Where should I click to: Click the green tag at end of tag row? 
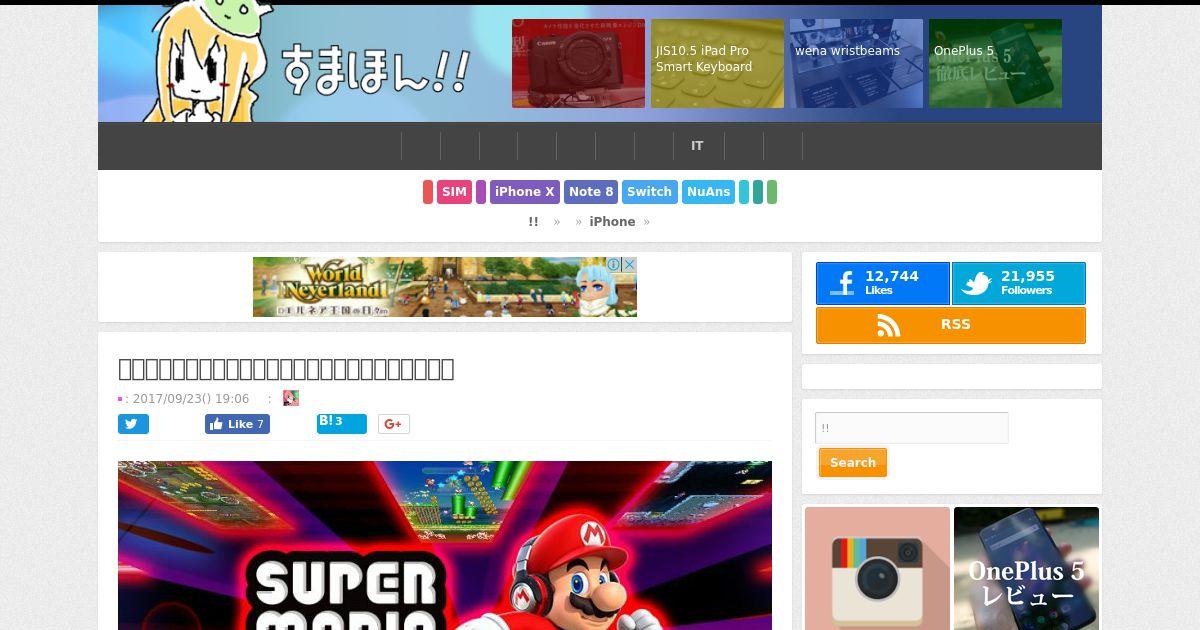[772, 192]
